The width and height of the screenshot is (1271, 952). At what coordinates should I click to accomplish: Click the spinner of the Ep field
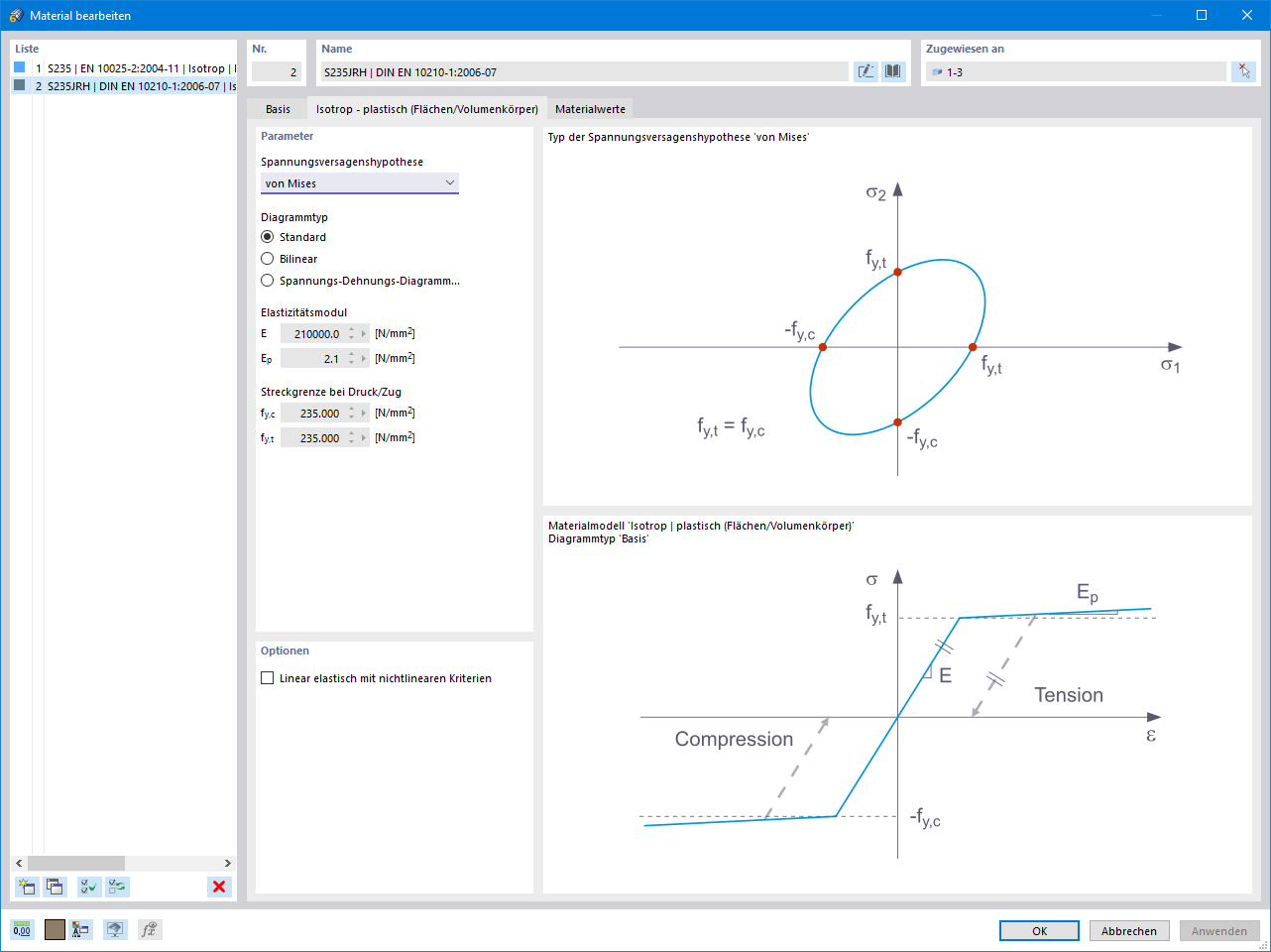[351, 359]
